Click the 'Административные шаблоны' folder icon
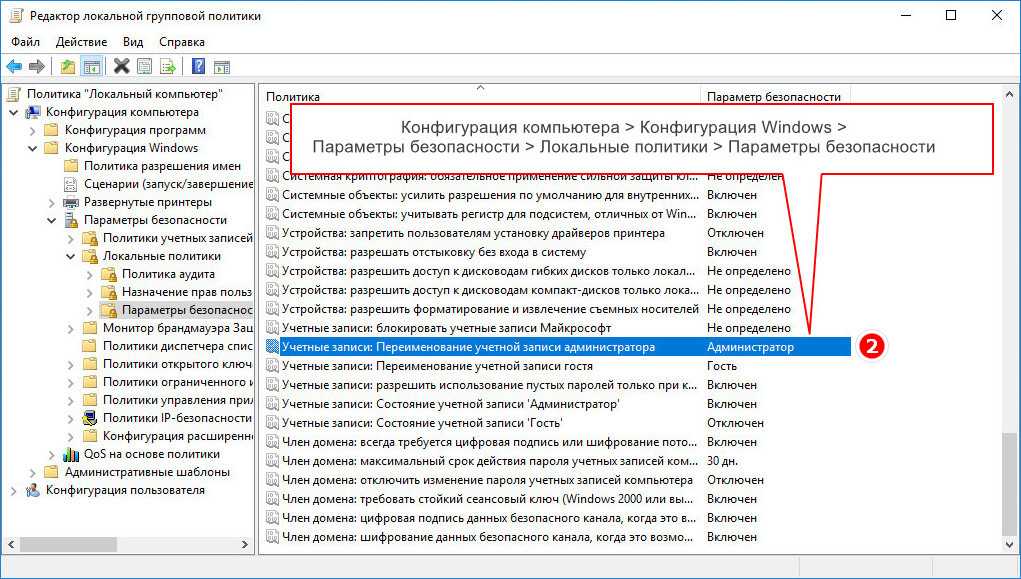The image size is (1021, 579). coord(52,472)
